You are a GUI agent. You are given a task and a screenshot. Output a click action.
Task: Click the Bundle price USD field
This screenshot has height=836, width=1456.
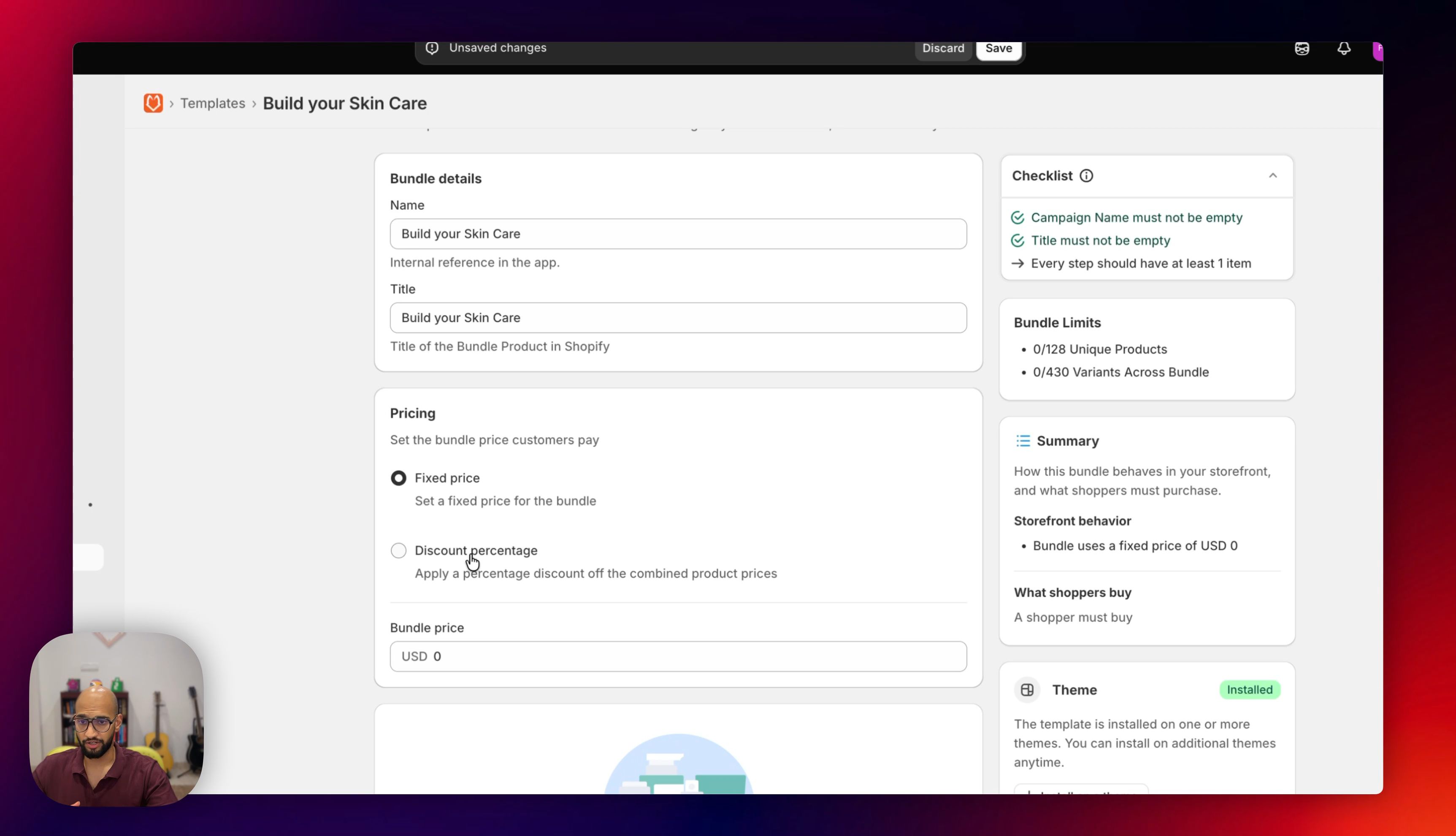click(678, 656)
